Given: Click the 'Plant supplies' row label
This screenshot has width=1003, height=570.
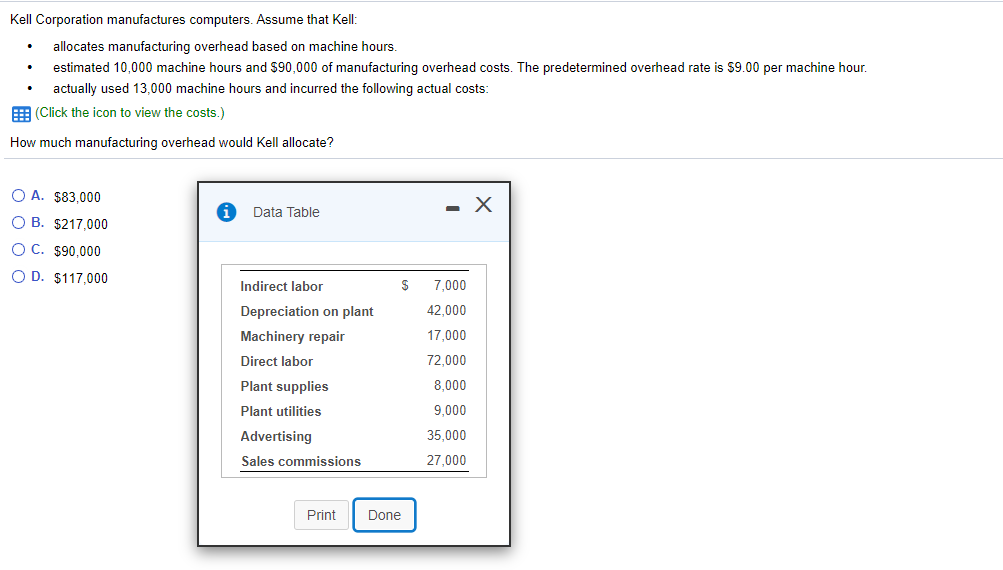Looking at the screenshot, I should (x=284, y=386).
